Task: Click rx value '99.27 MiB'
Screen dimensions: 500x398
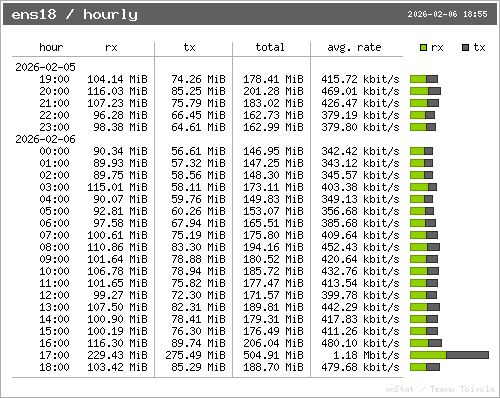Action: coord(120,295)
